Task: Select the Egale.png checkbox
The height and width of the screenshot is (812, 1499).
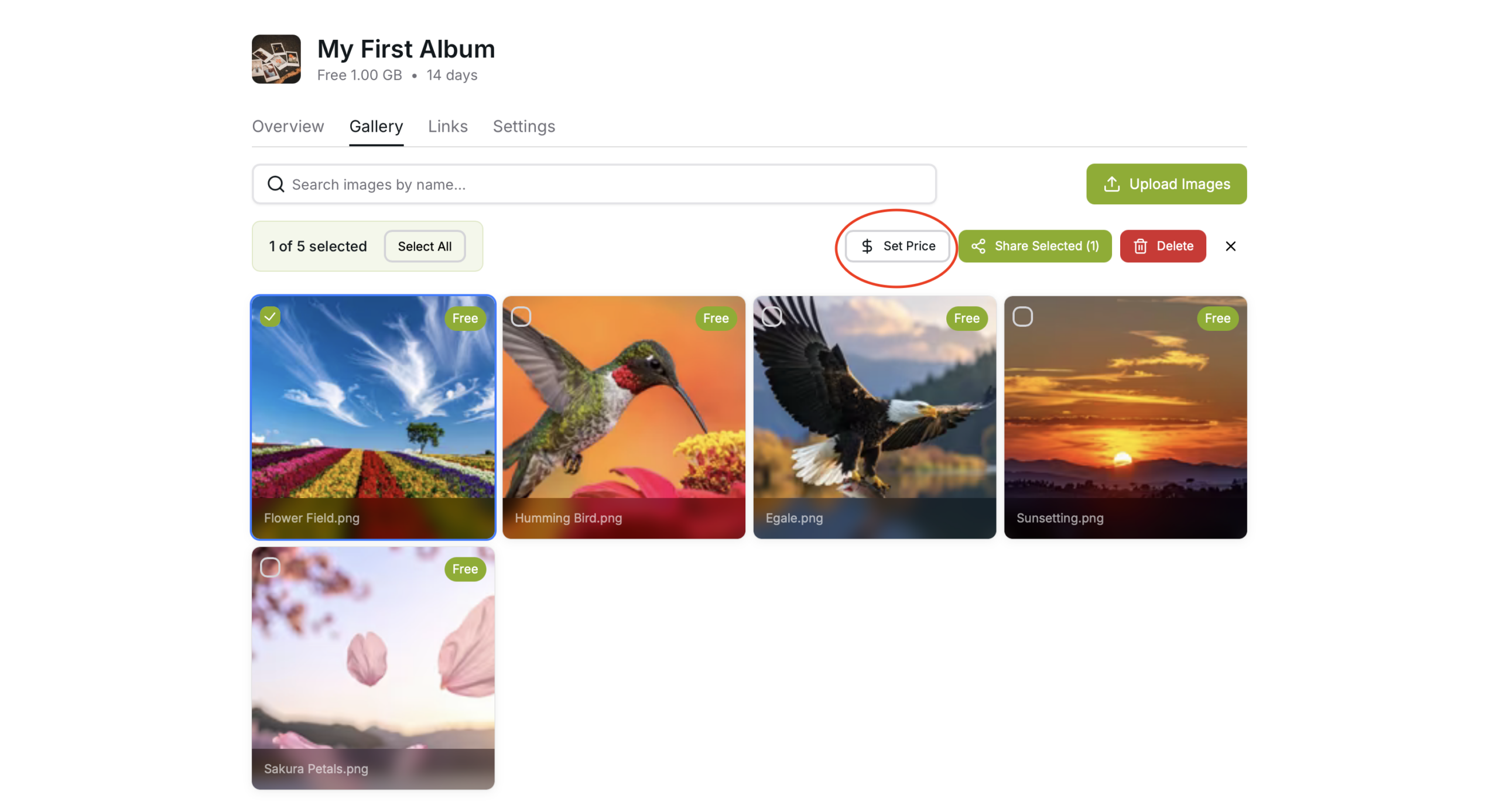Action: (772, 317)
